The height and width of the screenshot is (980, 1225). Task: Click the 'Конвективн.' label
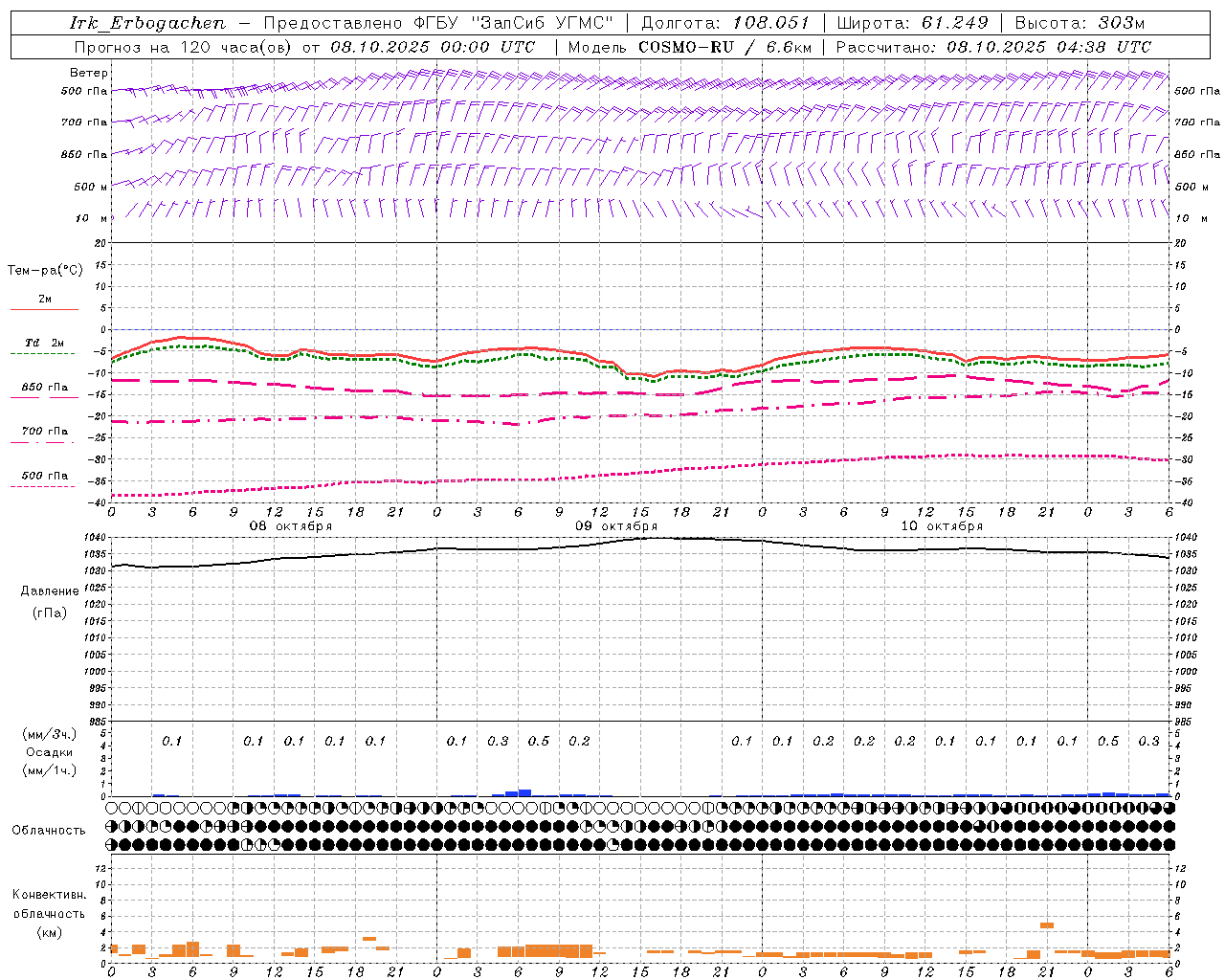coord(50,895)
